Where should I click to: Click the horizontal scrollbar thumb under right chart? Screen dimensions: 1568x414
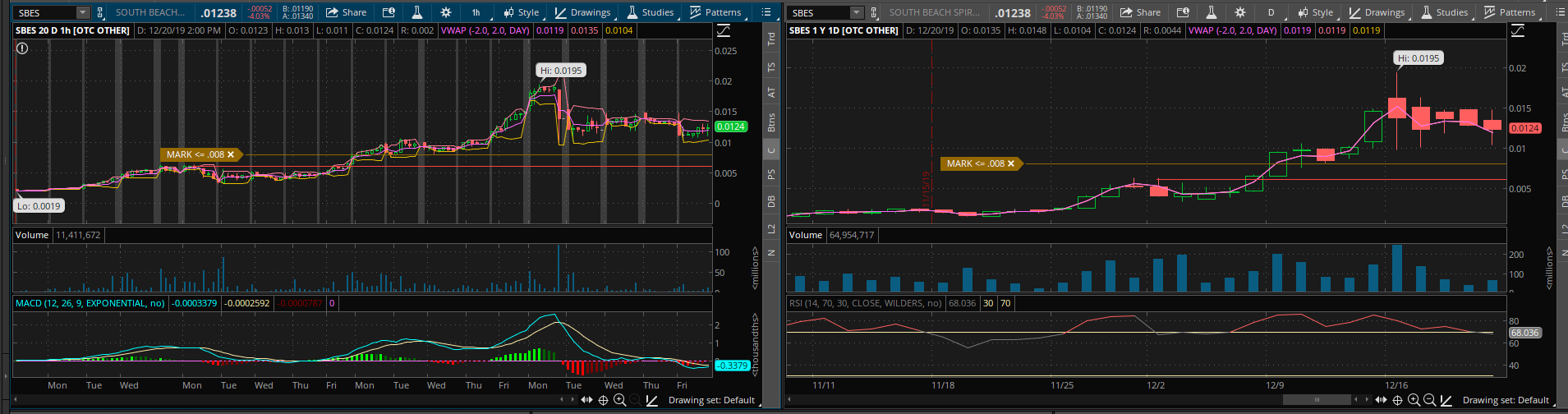click(1317, 400)
